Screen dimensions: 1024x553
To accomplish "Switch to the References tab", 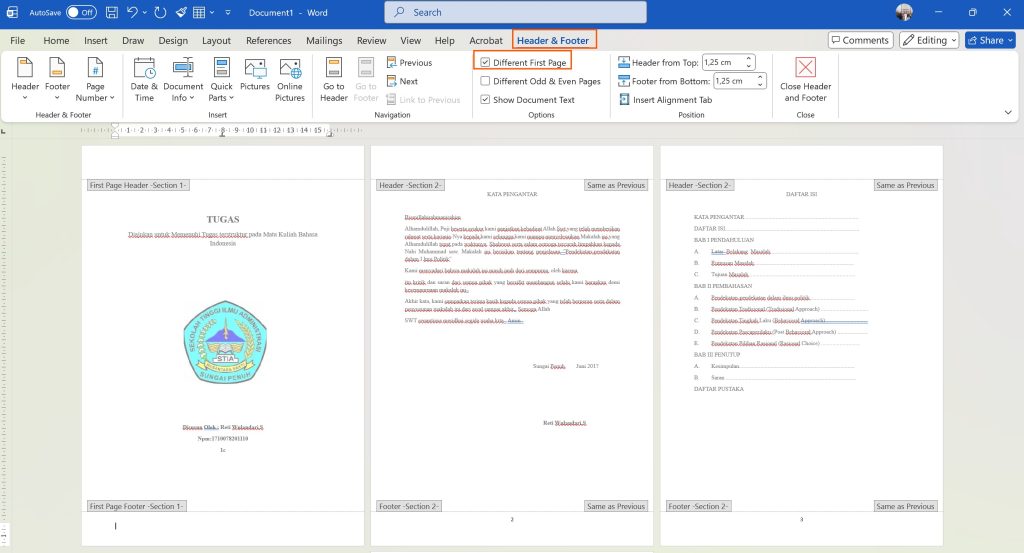I will click(268, 41).
